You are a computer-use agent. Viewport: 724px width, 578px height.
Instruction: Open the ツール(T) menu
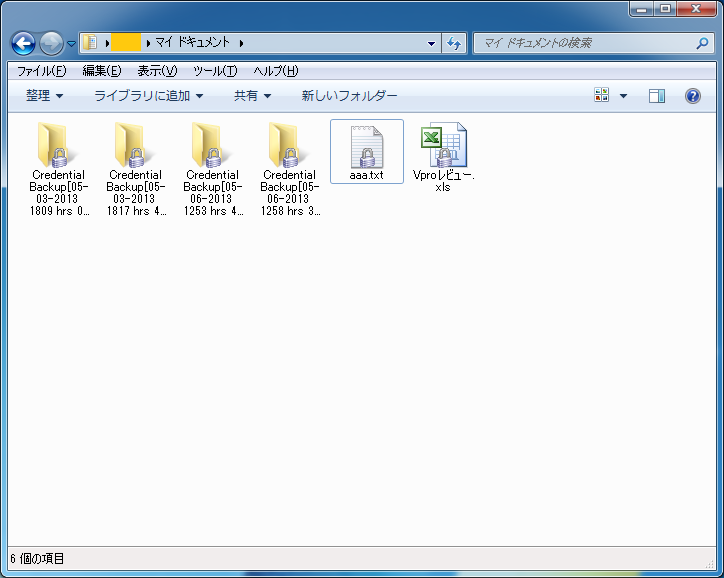click(215, 71)
